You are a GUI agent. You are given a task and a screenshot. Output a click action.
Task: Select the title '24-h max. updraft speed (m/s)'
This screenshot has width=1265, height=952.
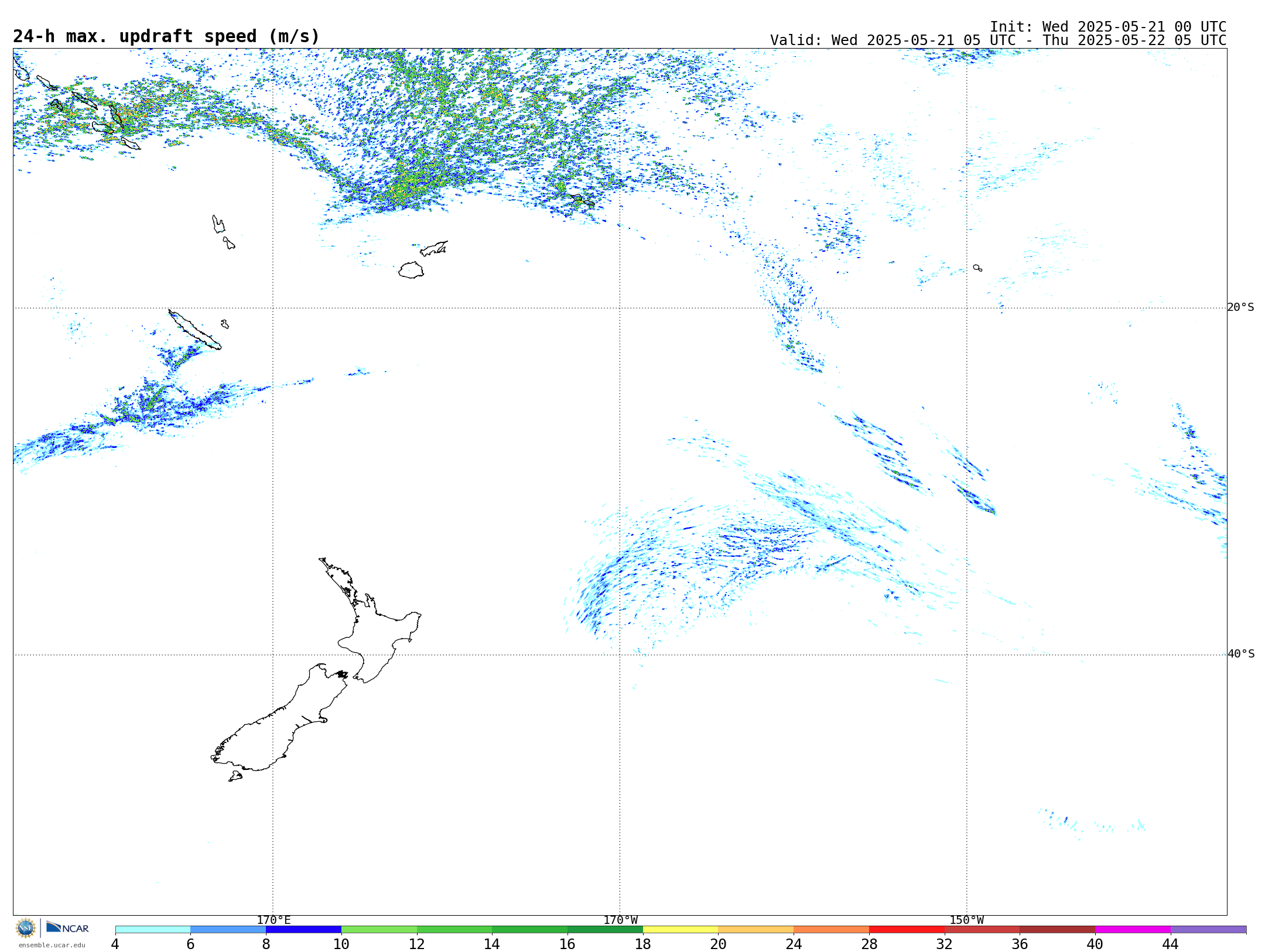166,36
